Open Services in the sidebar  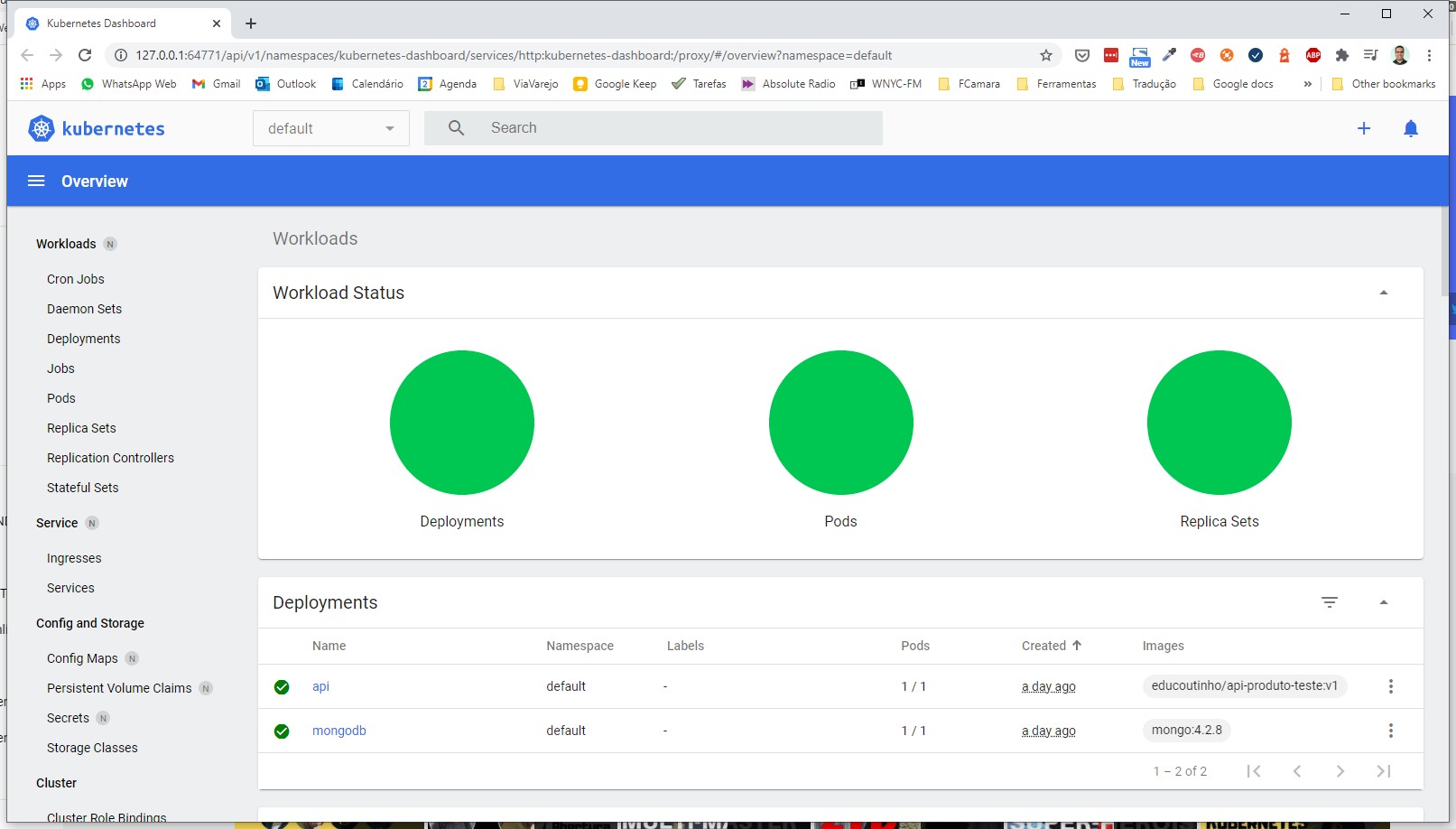click(70, 588)
